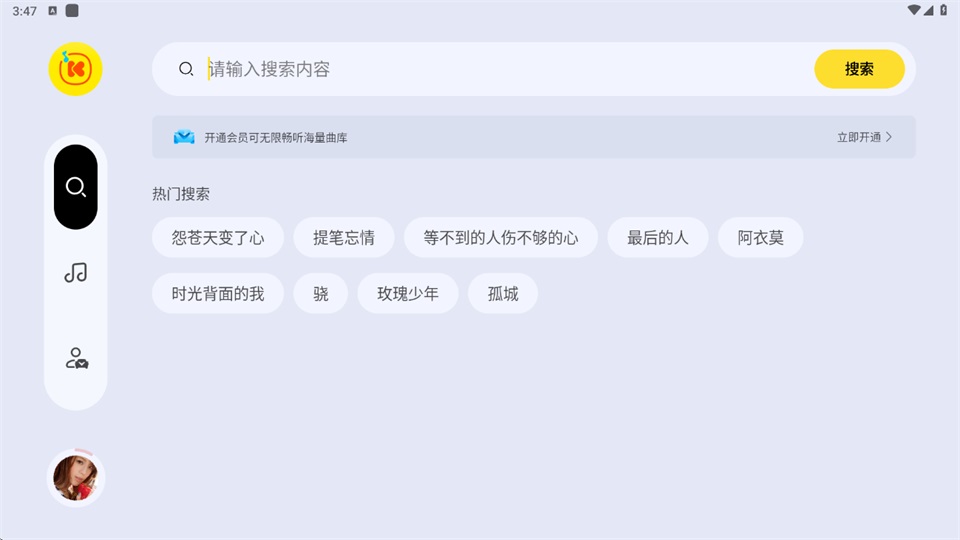Screen dimensions: 960x540
Task: Expand the chevron beside 立即开通
Action: coord(889,137)
